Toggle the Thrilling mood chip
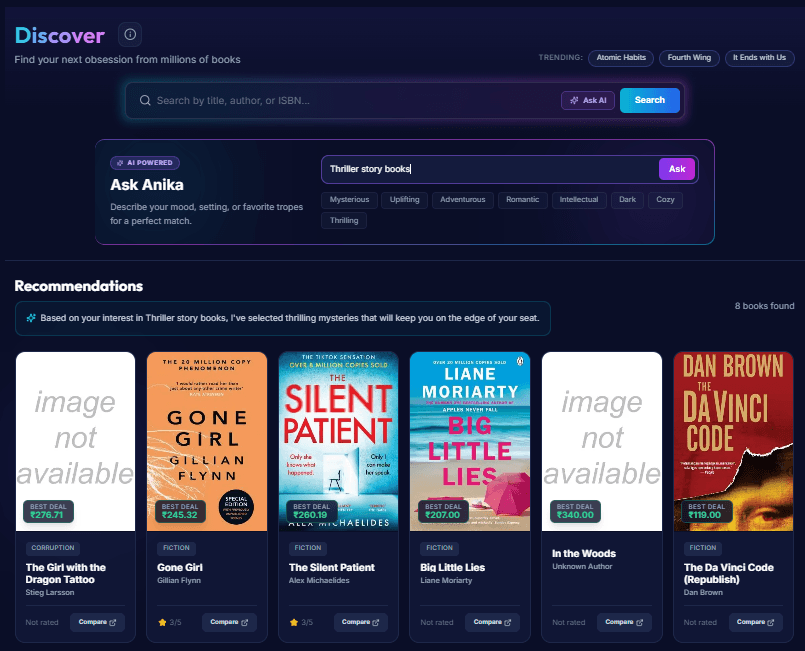This screenshot has height=651, width=805. coord(344,220)
